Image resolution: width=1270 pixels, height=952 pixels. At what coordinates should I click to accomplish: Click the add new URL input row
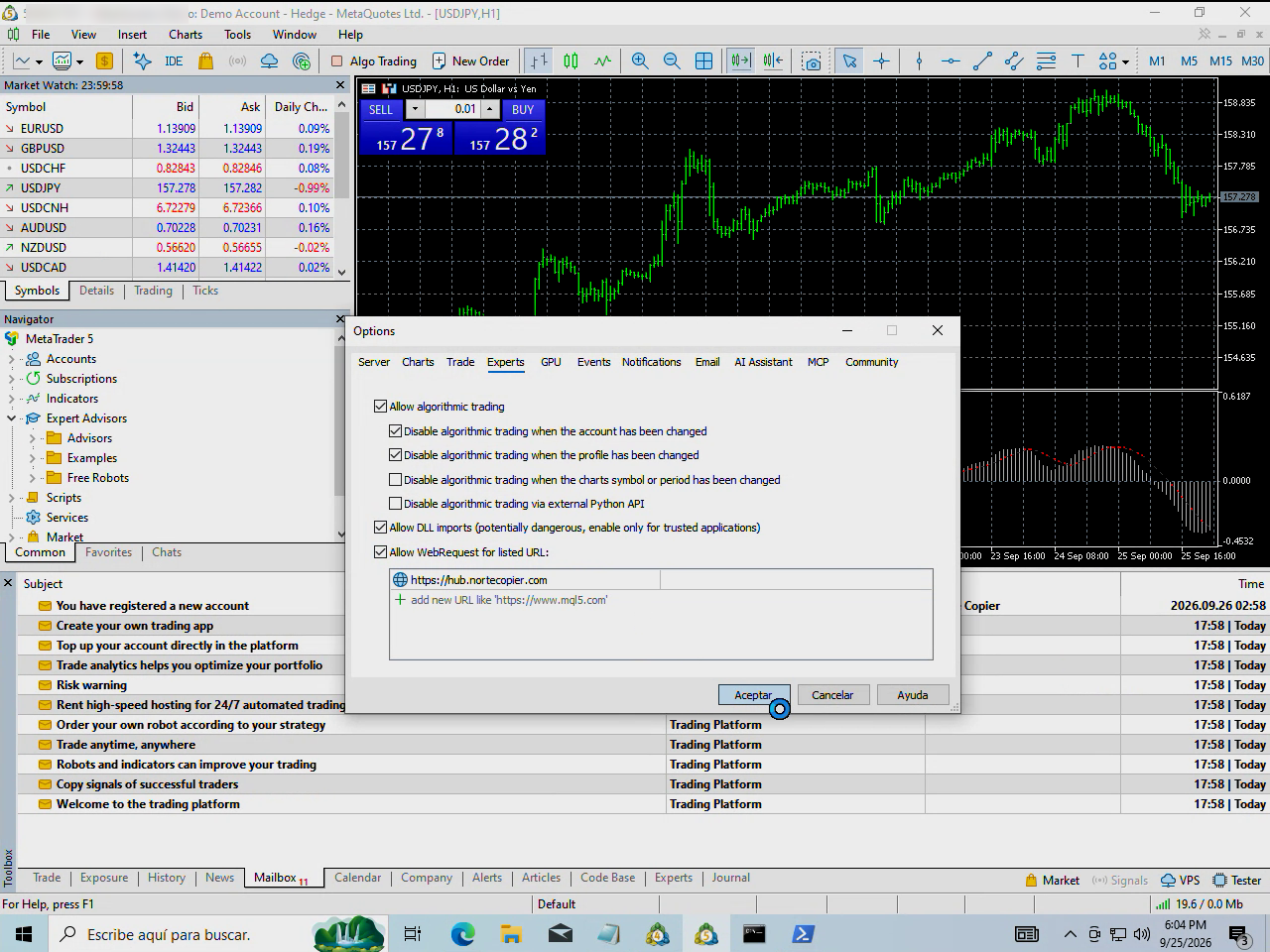pos(661,600)
